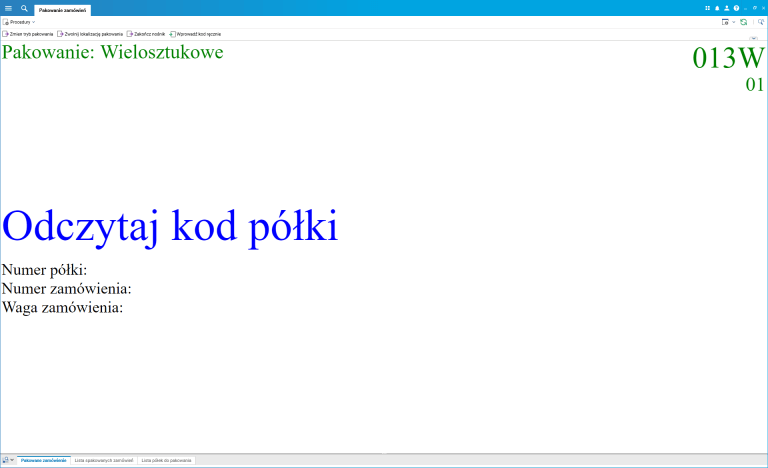The image size is (768, 468).
Task: Expand the arrow next to layout icon
Action: [x=734, y=22]
